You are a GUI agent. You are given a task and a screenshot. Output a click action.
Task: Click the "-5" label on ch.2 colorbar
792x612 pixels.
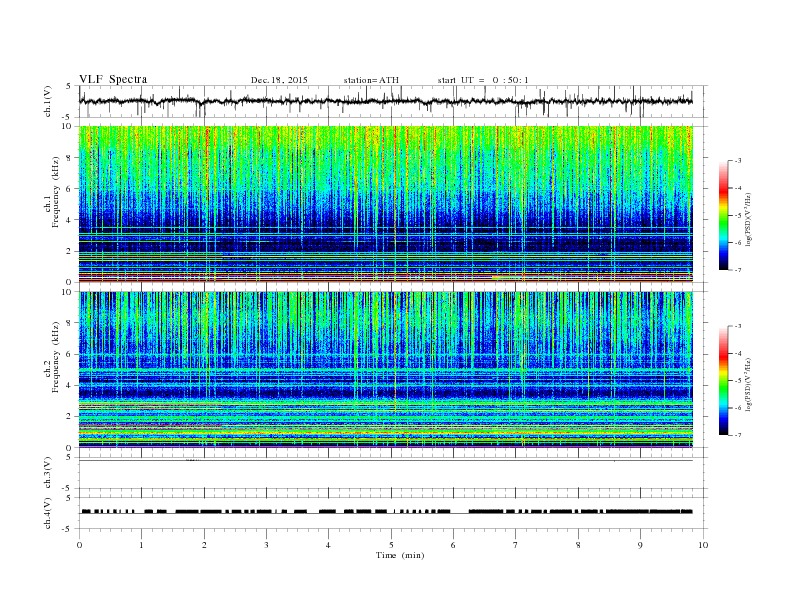coord(737,380)
